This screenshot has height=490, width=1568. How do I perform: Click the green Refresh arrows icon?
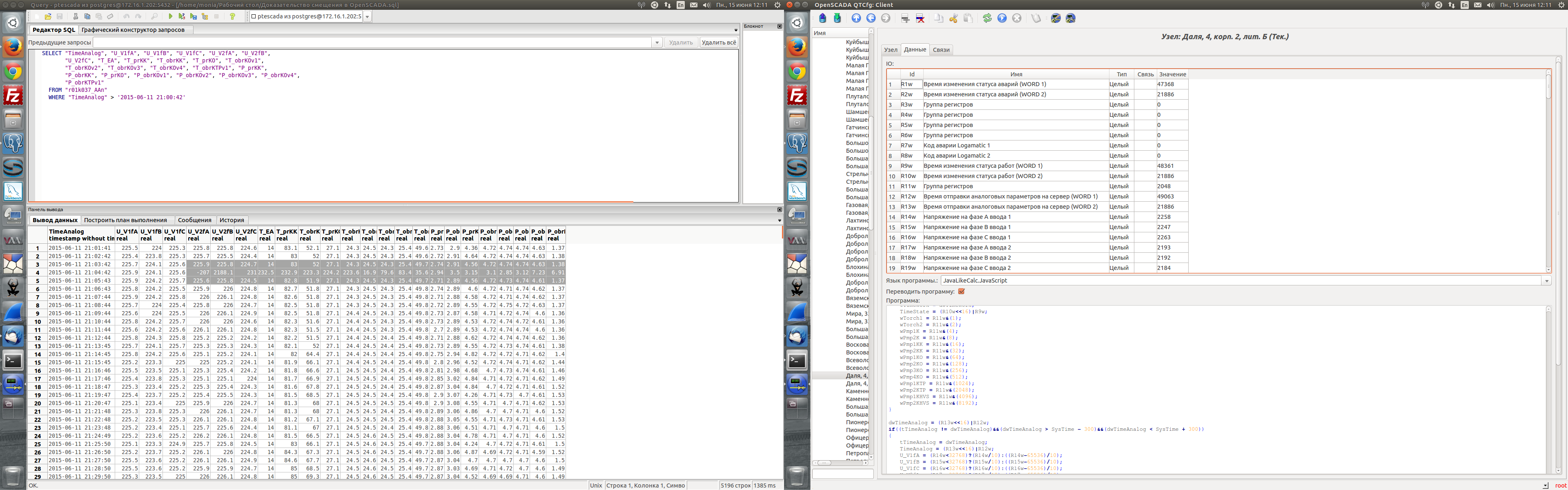[987, 18]
